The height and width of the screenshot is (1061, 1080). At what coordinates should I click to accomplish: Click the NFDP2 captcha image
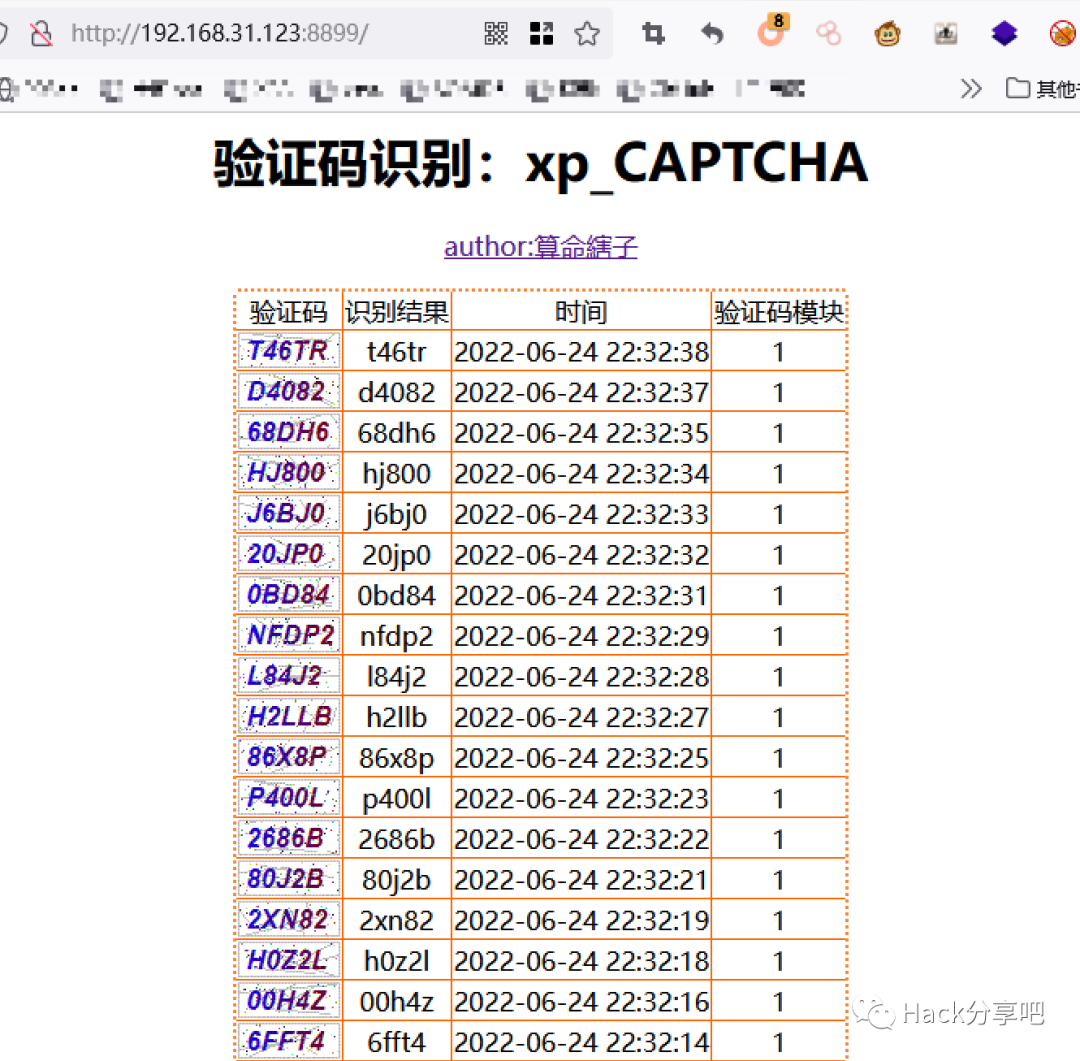coord(289,635)
